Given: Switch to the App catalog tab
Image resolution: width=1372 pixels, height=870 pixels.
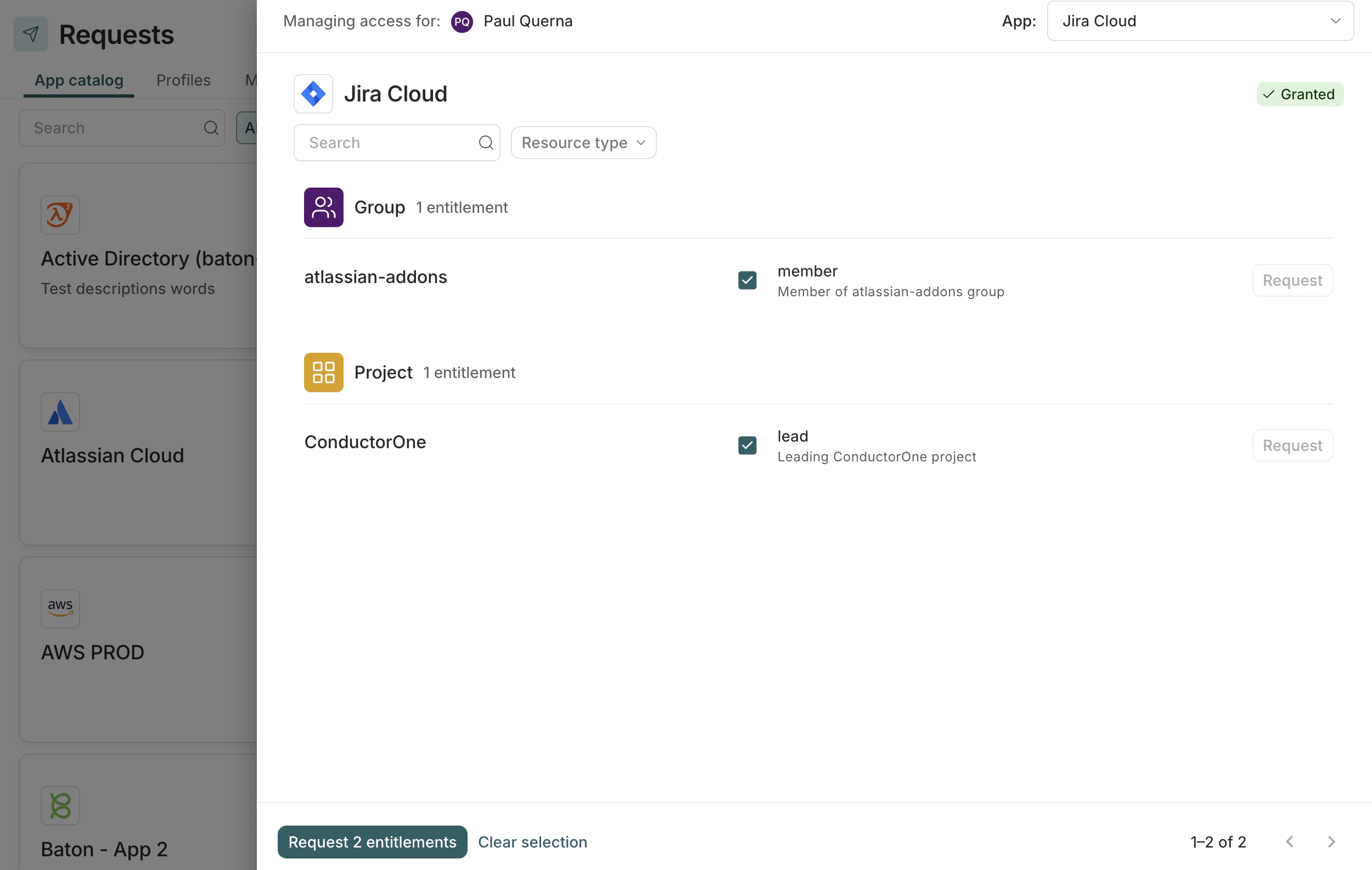Looking at the screenshot, I should point(79,80).
